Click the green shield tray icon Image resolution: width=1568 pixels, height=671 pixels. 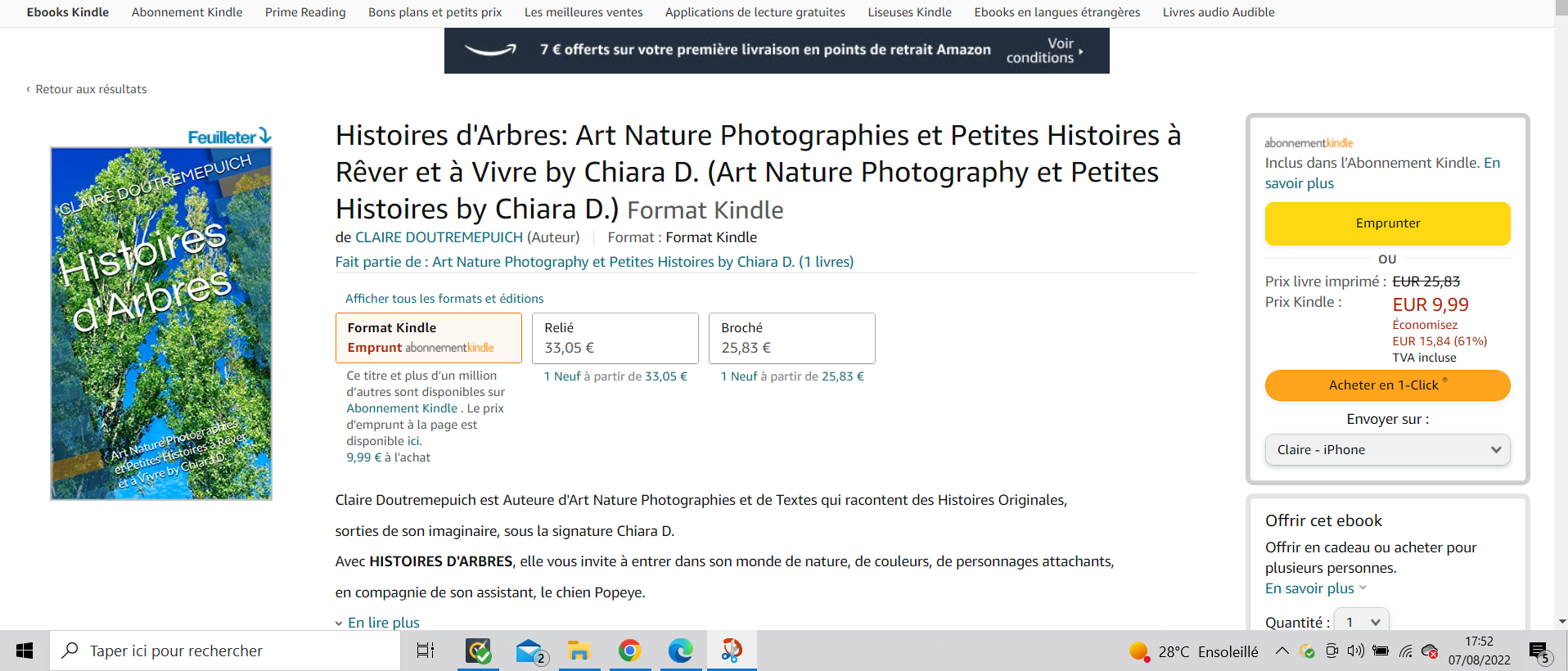point(1307,651)
